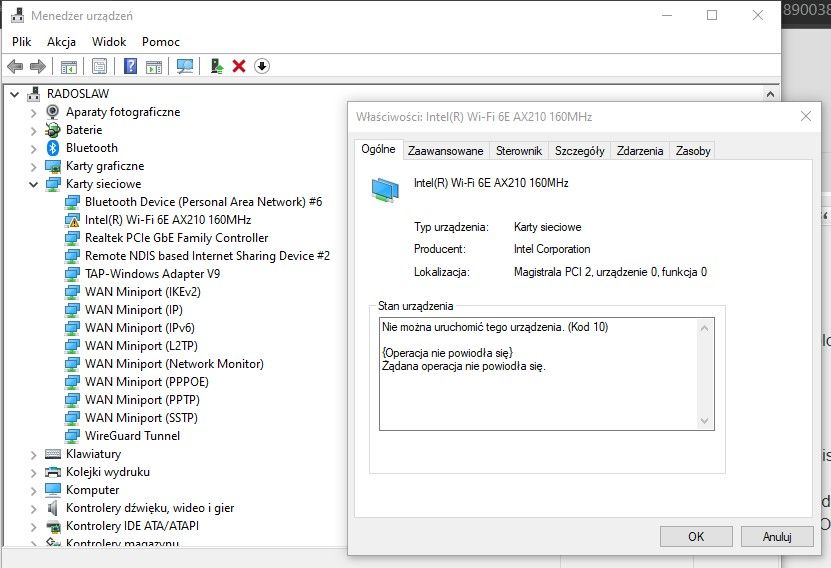Open Properties via the toolbar sheet icon
This screenshot has height=568, width=831.
tap(99, 66)
